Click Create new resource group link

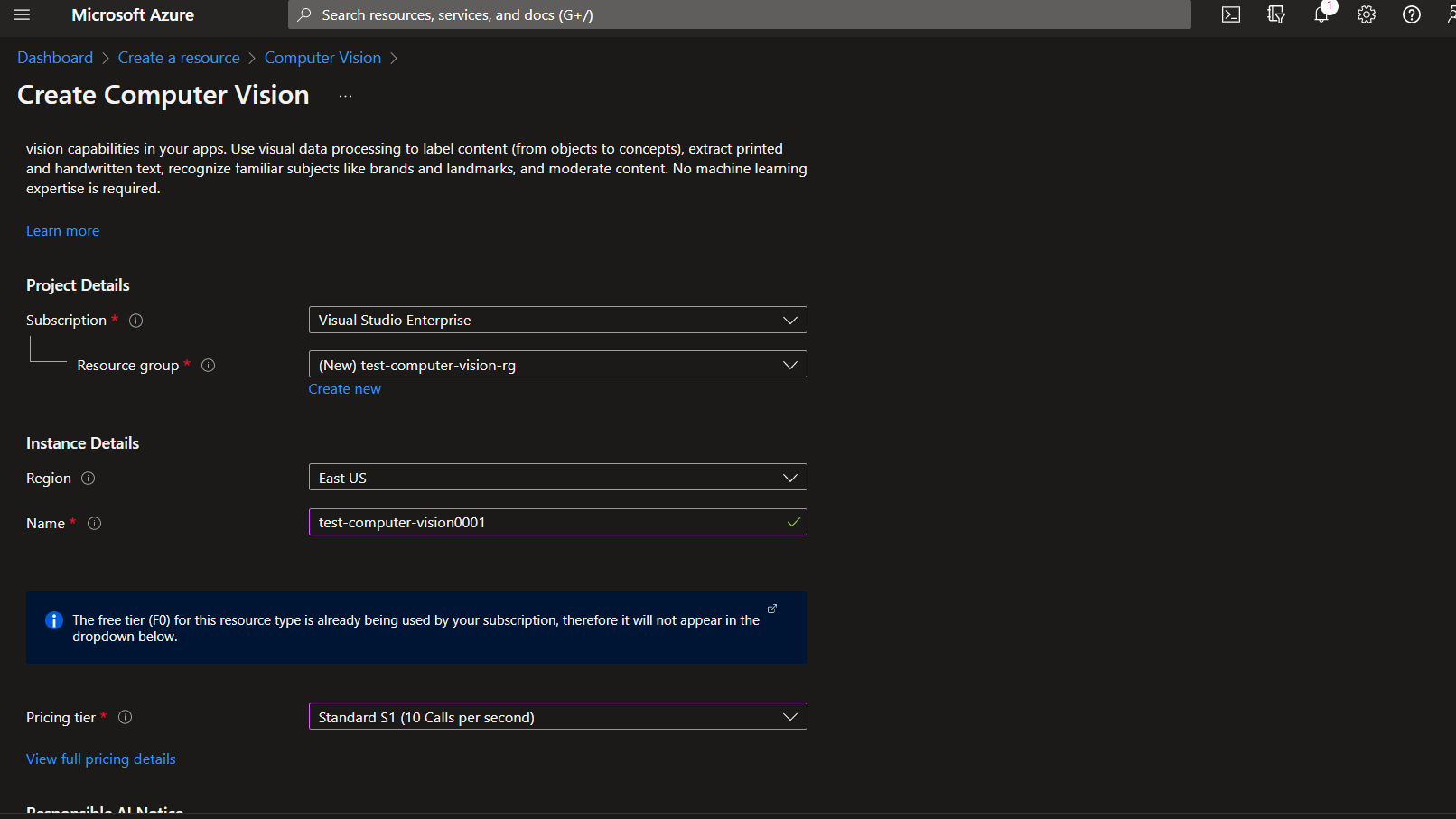point(344,389)
